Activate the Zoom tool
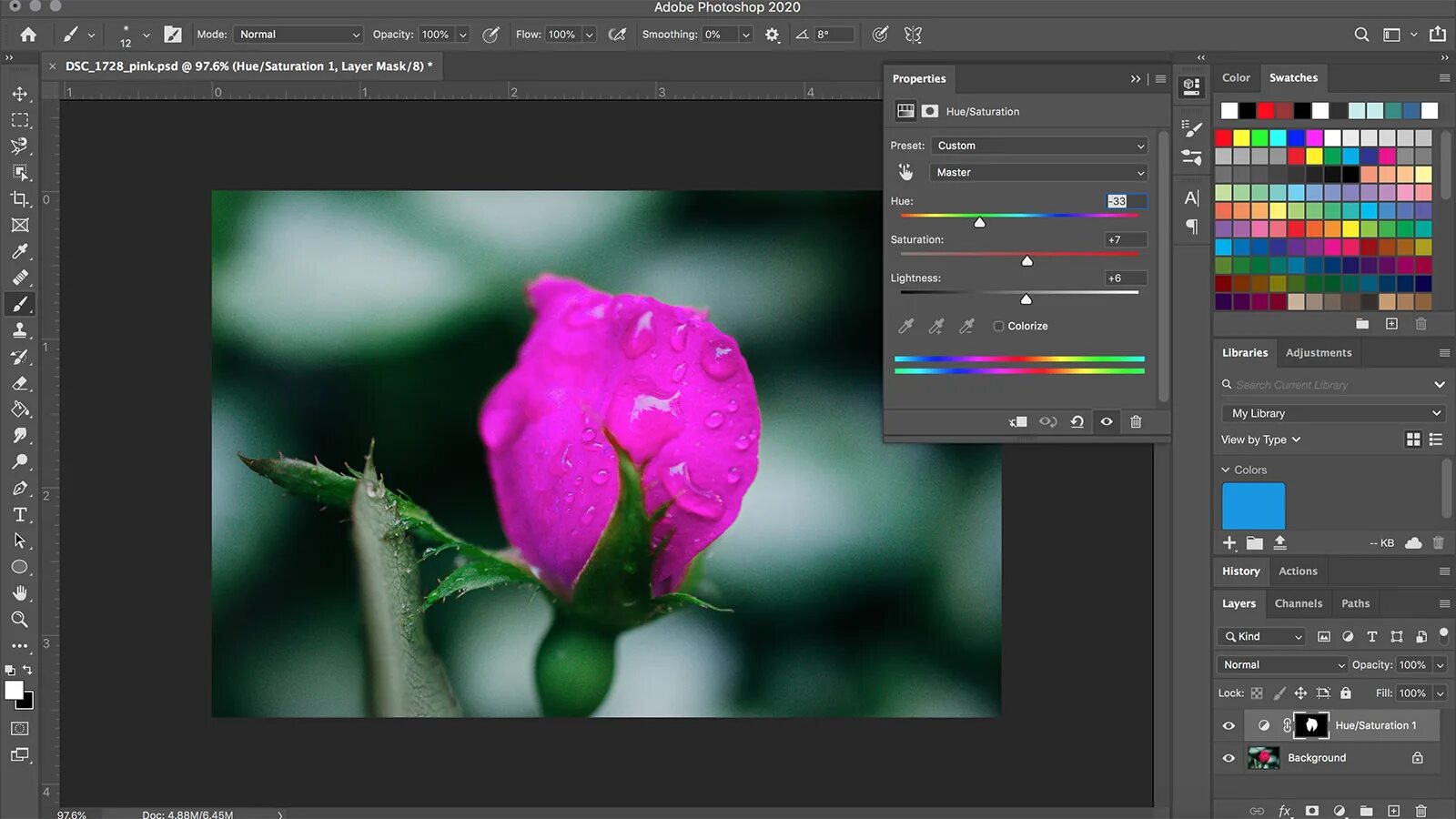Screen dimensions: 1456x819 [x=19, y=620]
